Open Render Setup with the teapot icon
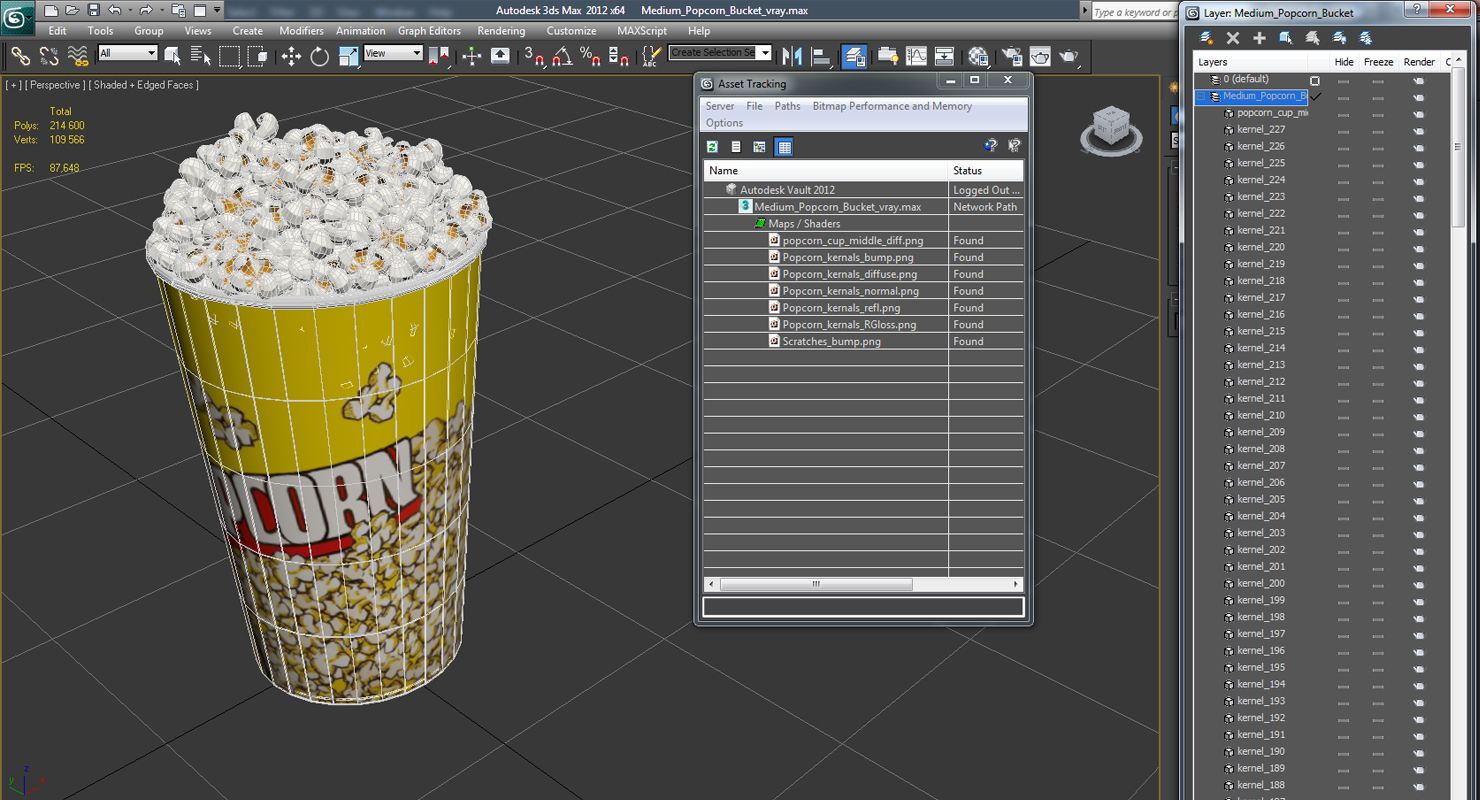This screenshot has width=1480, height=800. pos(1012,56)
